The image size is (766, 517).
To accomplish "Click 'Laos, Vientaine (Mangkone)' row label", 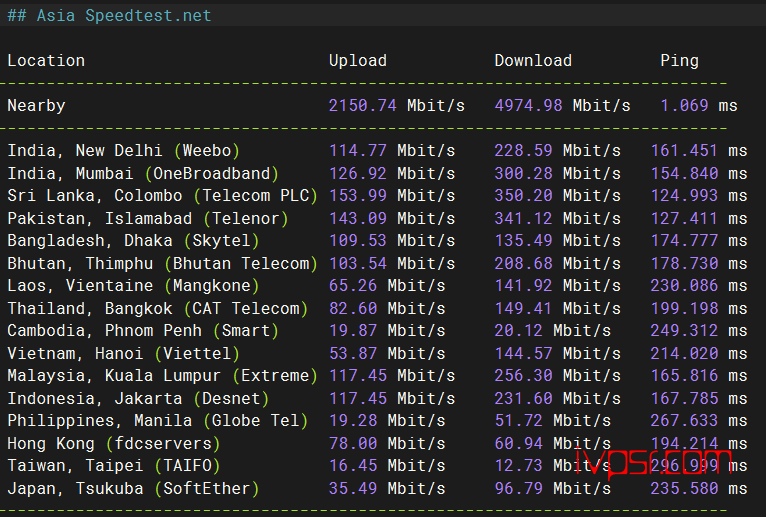I will (133, 286).
